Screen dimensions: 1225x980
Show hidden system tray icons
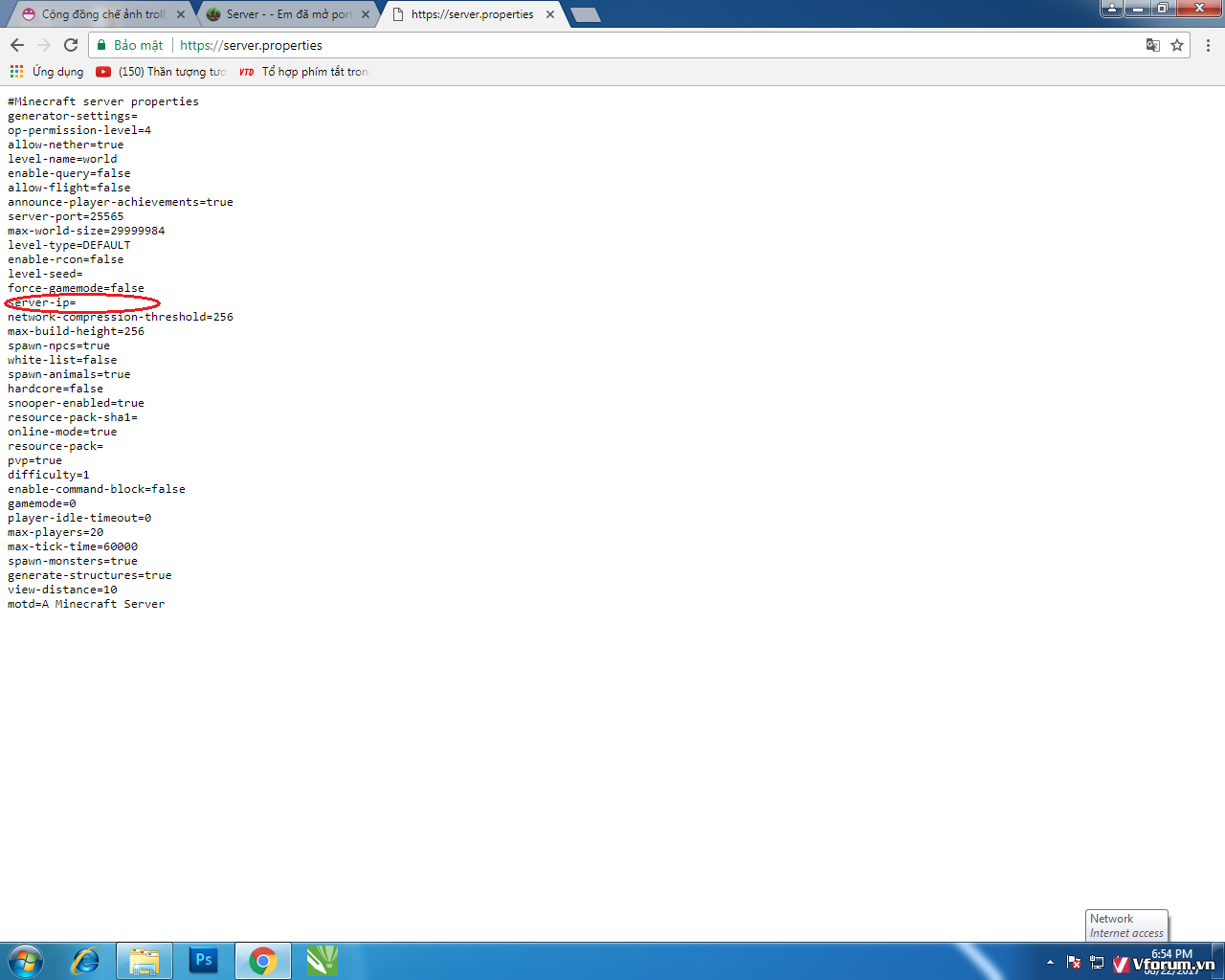click(1050, 962)
